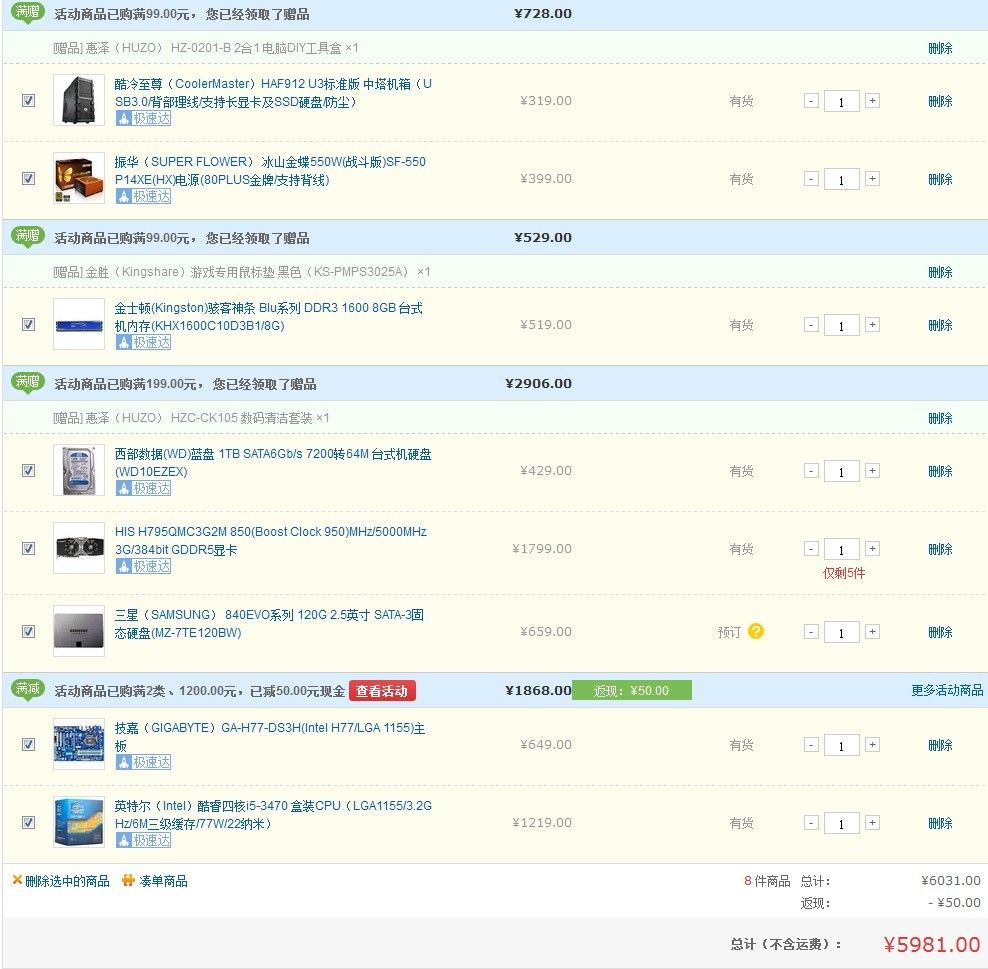Viewport: 988px width, 969px height.
Task: Click quantity field for CoolerMaster case
Action: [x=842, y=101]
